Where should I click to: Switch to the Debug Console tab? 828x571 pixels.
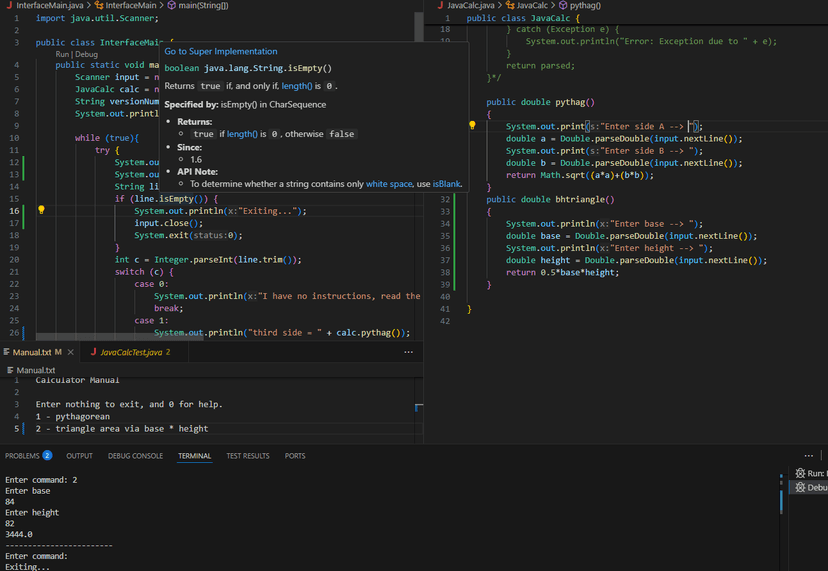(135, 456)
